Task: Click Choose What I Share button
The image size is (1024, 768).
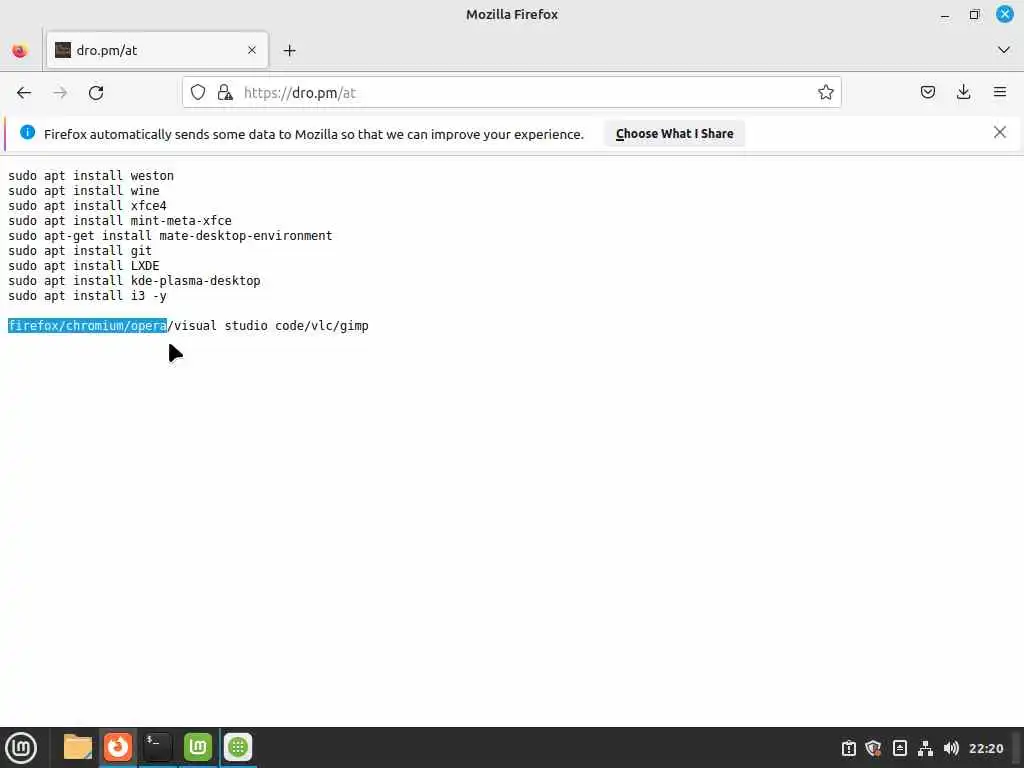Action: click(675, 134)
